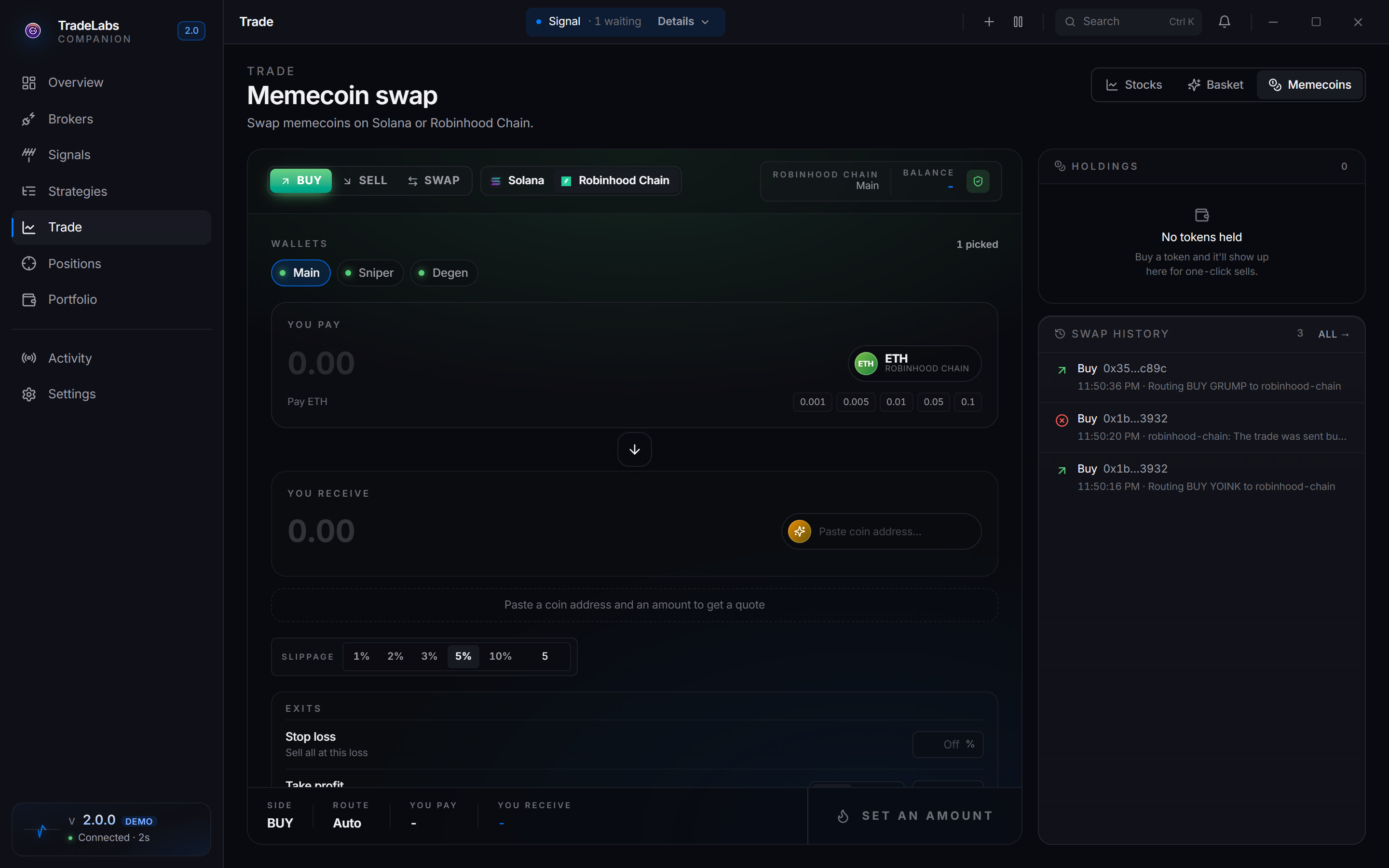Select the SELL side
This screenshot has height=868, width=1389.
click(366, 181)
